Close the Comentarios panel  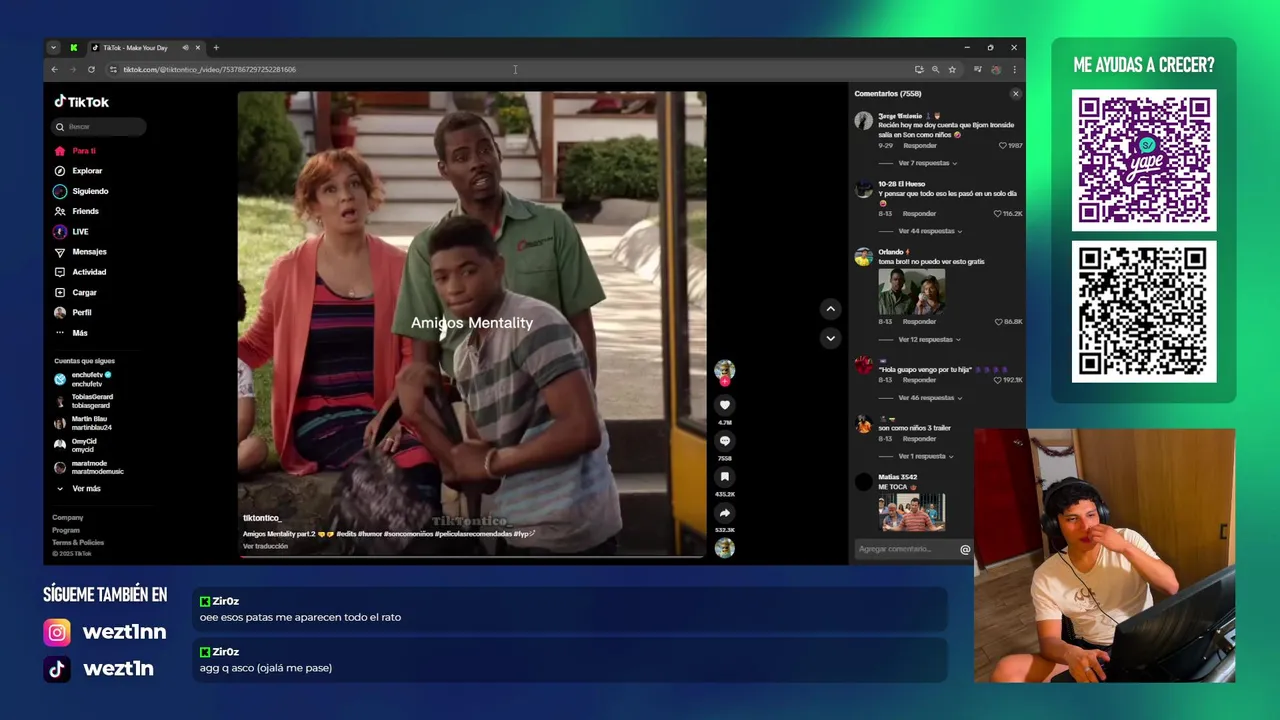(x=1015, y=94)
